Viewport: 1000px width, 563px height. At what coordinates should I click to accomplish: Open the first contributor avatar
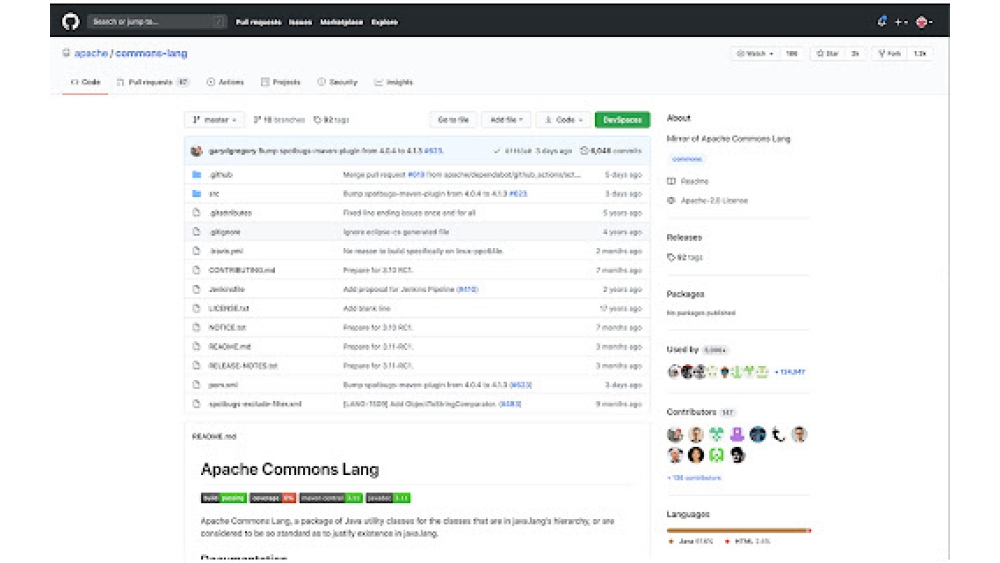click(x=675, y=435)
